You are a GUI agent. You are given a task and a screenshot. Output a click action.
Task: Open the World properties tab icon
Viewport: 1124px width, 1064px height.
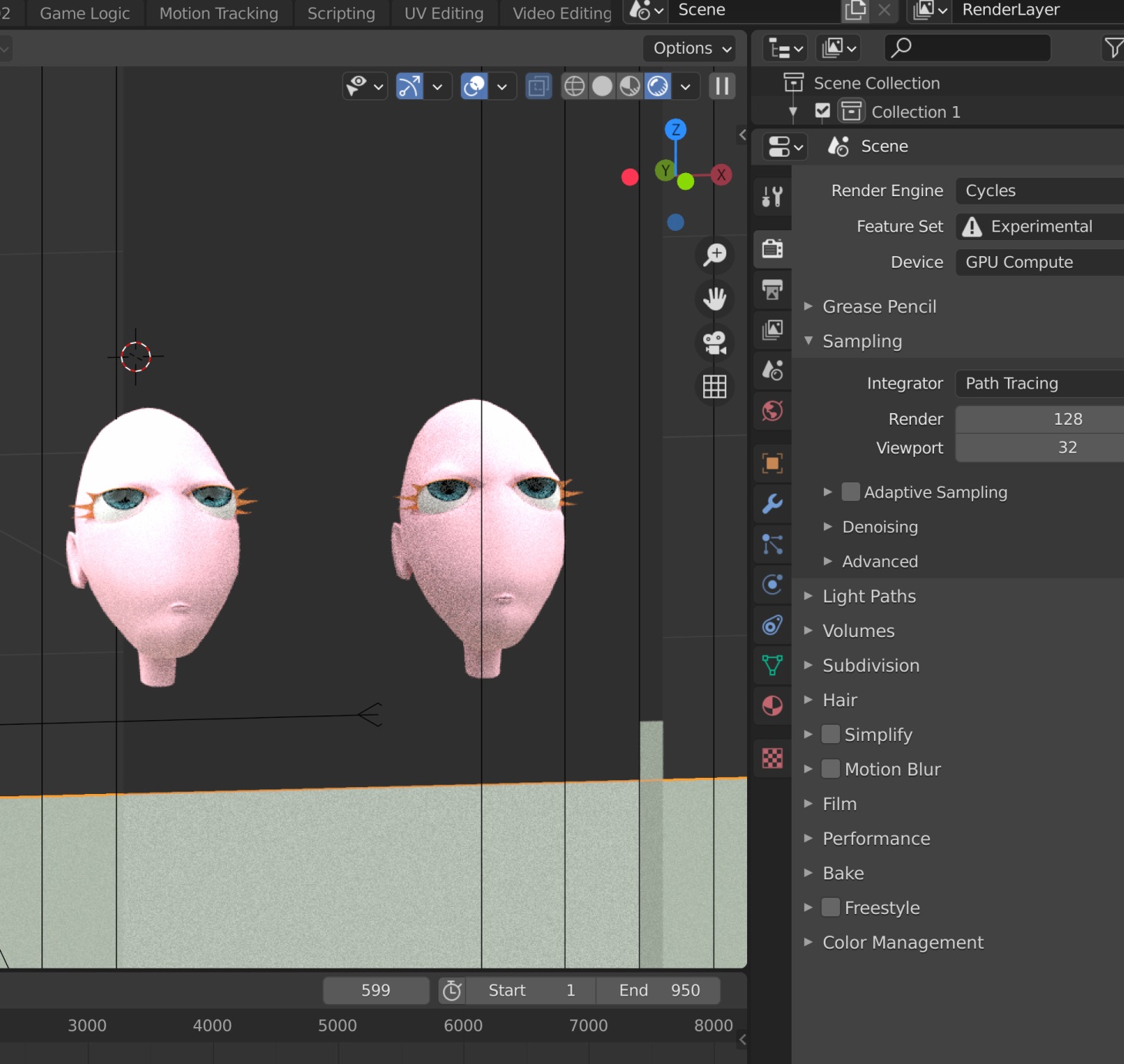pos(772,411)
